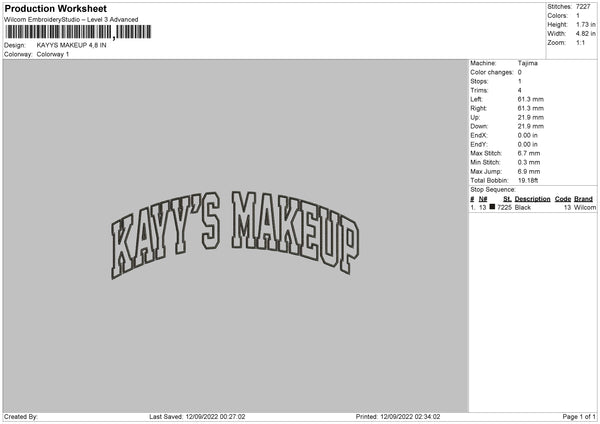The height and width of the screenshot is (424, 600).
Task: Select the Colorway 1 value
Action: pyautogui.click(x=53, y=54)
